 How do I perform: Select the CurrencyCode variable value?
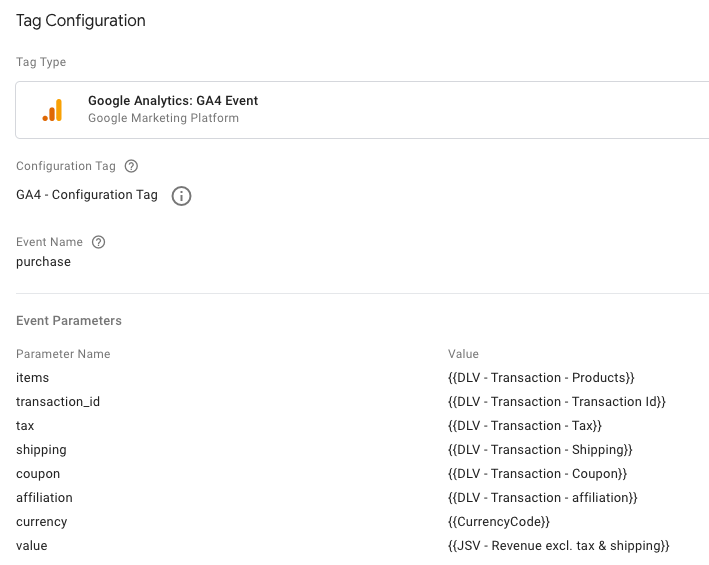coord(499,522)
